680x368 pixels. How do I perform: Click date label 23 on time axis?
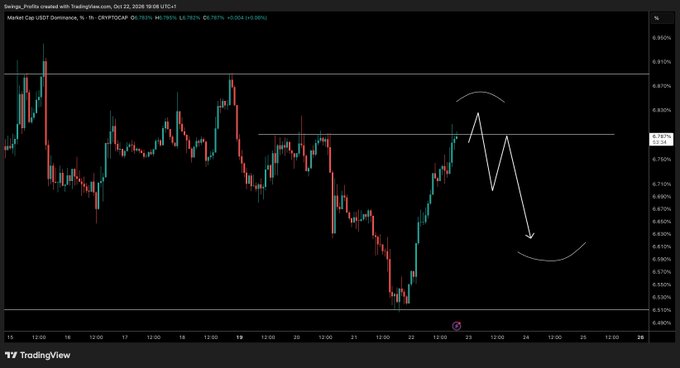pyautogui.click(x=468, y=337)
